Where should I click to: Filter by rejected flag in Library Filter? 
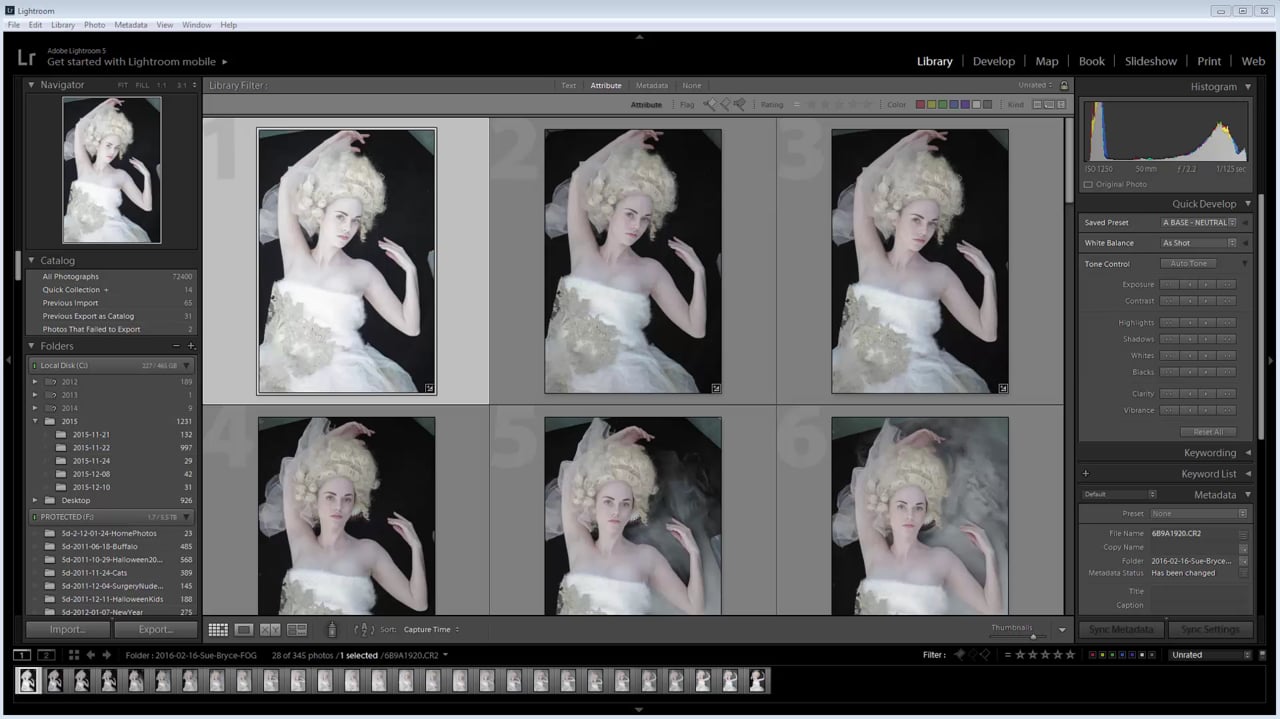pyautogui.click(x=739, y=104)
